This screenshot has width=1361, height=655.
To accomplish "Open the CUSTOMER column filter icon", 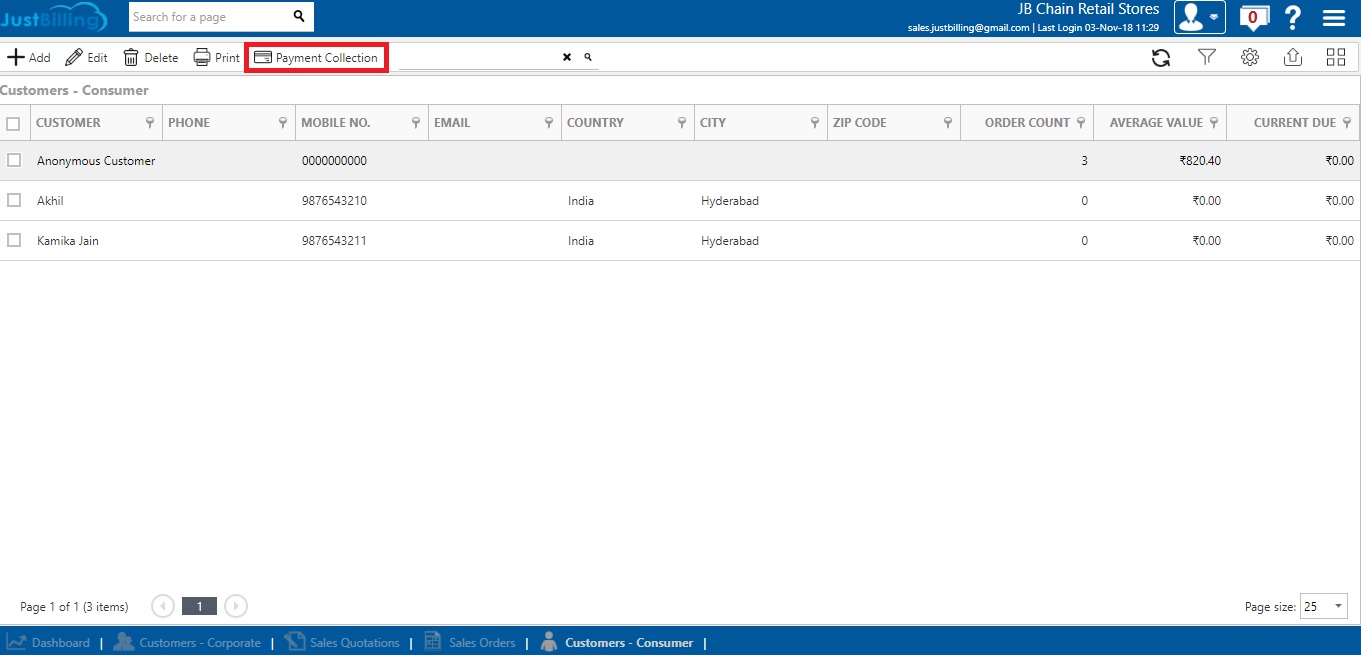I will click(x=150, y=123).
